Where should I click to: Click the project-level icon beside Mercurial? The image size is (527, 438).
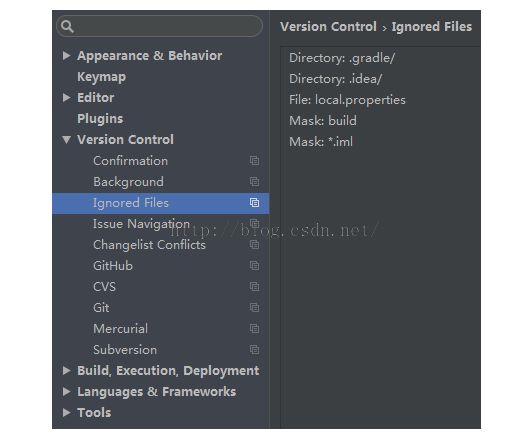(254, 329)
